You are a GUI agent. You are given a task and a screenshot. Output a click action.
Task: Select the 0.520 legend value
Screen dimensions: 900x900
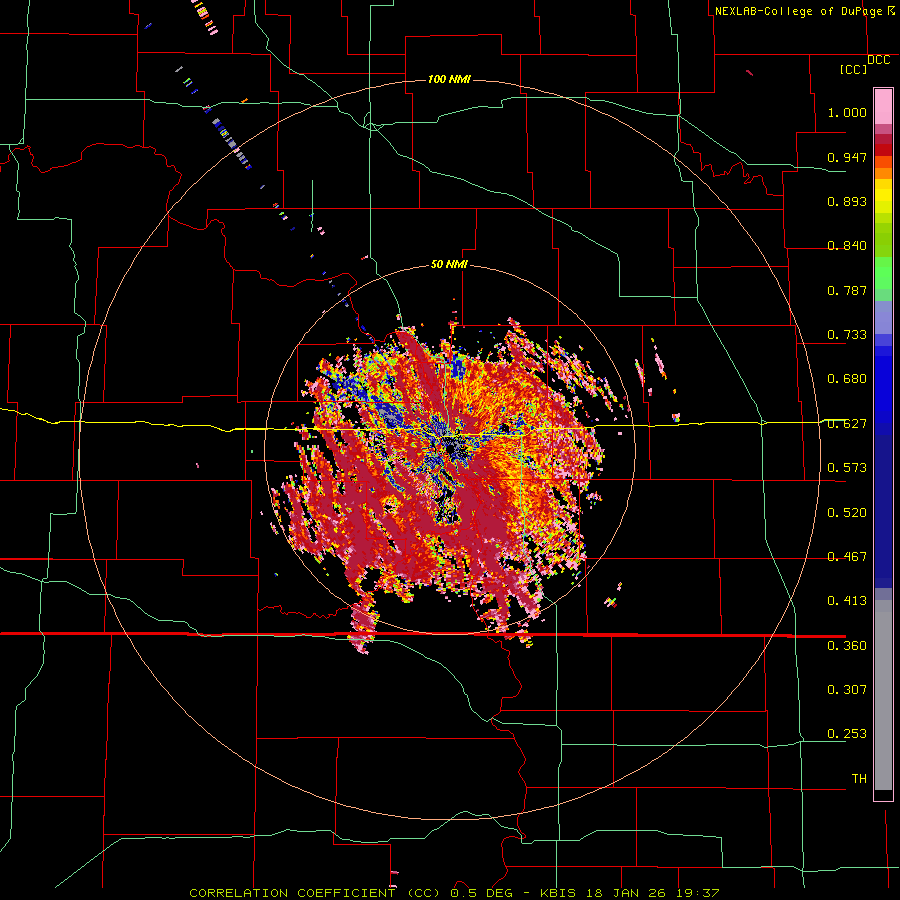coord(847,513)
